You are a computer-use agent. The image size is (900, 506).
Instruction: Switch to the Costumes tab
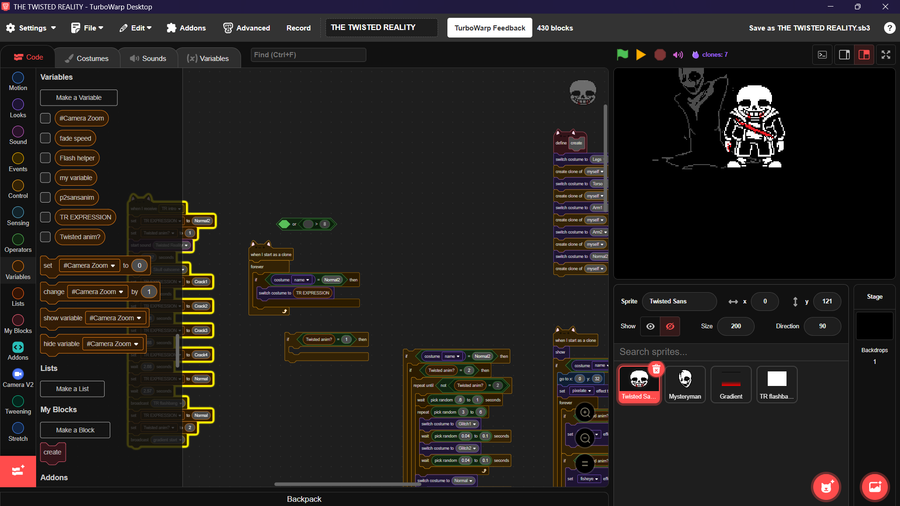[x=87, y=58]
